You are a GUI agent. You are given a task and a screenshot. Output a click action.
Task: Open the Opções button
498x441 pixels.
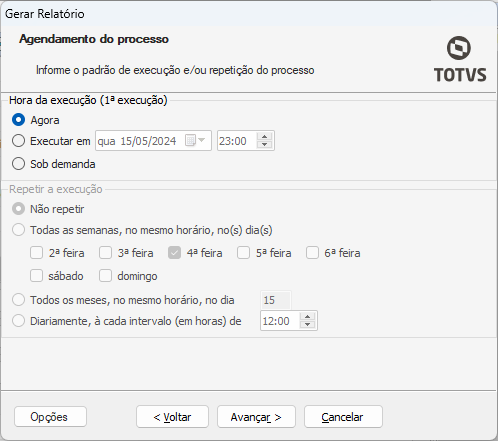pyautogui.click(x=50, y=417)
